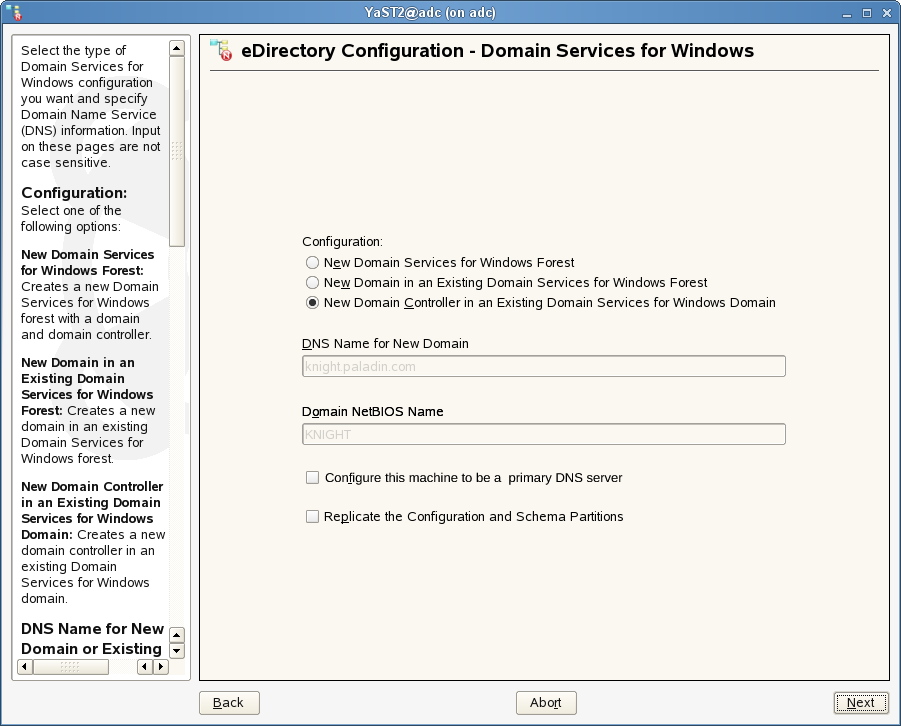Click 'New Domain Services for Windows Forest:' help text

(x=87, y=263)
